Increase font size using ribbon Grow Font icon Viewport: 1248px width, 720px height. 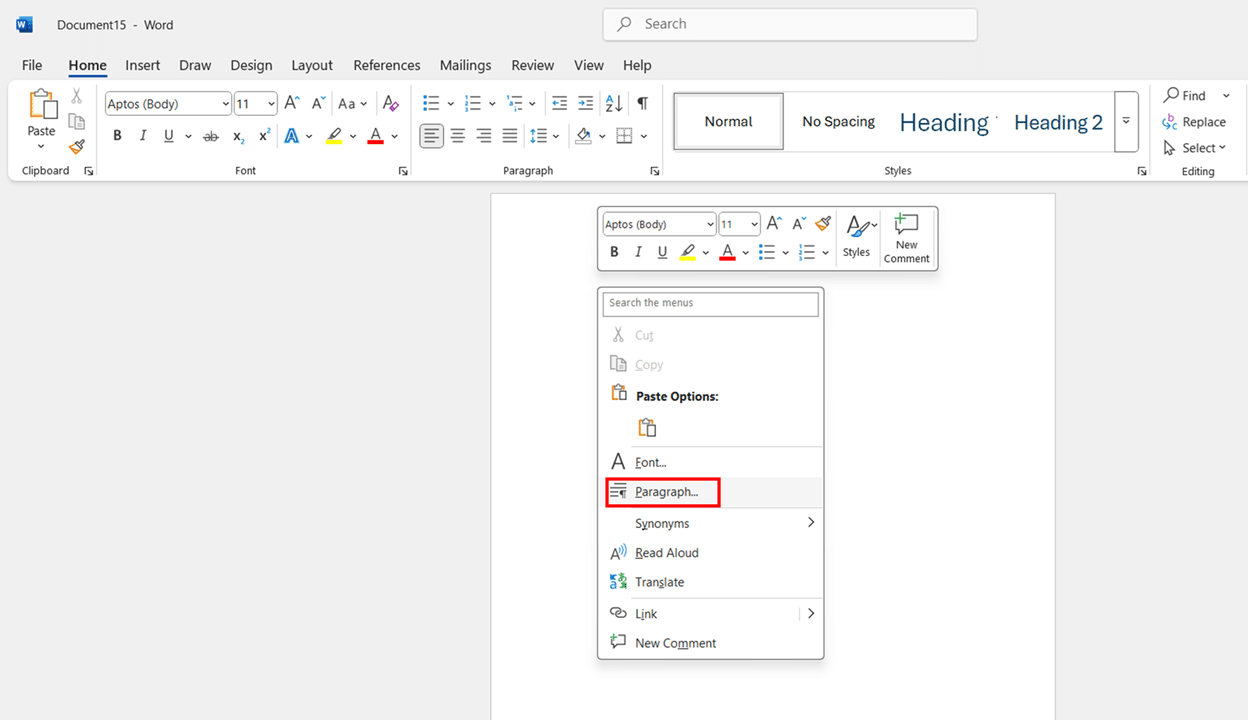pos(292,103)
